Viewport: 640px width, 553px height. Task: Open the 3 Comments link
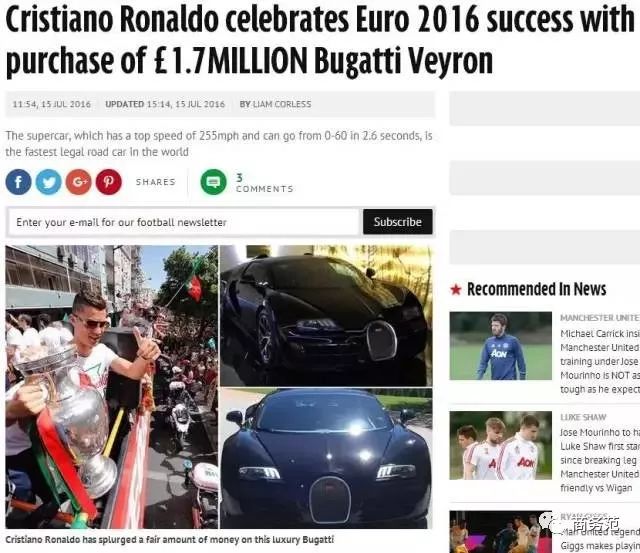pyautogui.click(x=264, y=183)
